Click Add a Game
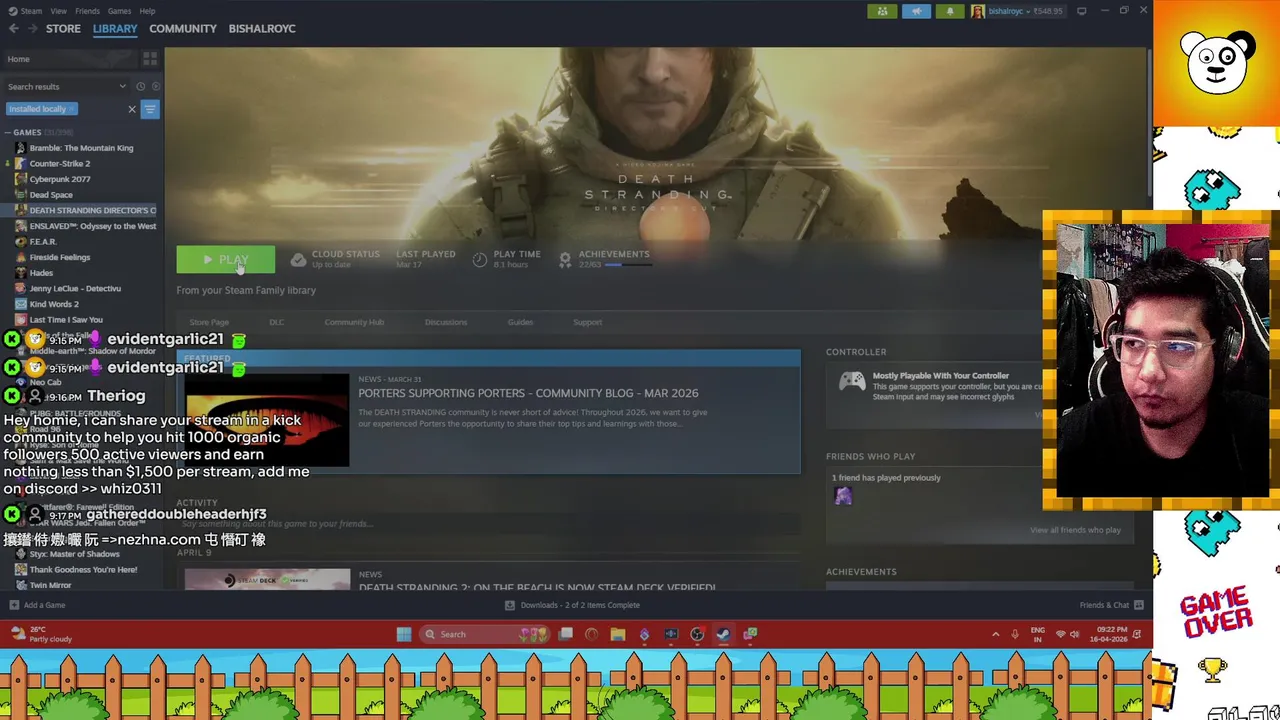The height and width of the screenshot is (720, 1280). pyautogui.click(x=37, y=605)
